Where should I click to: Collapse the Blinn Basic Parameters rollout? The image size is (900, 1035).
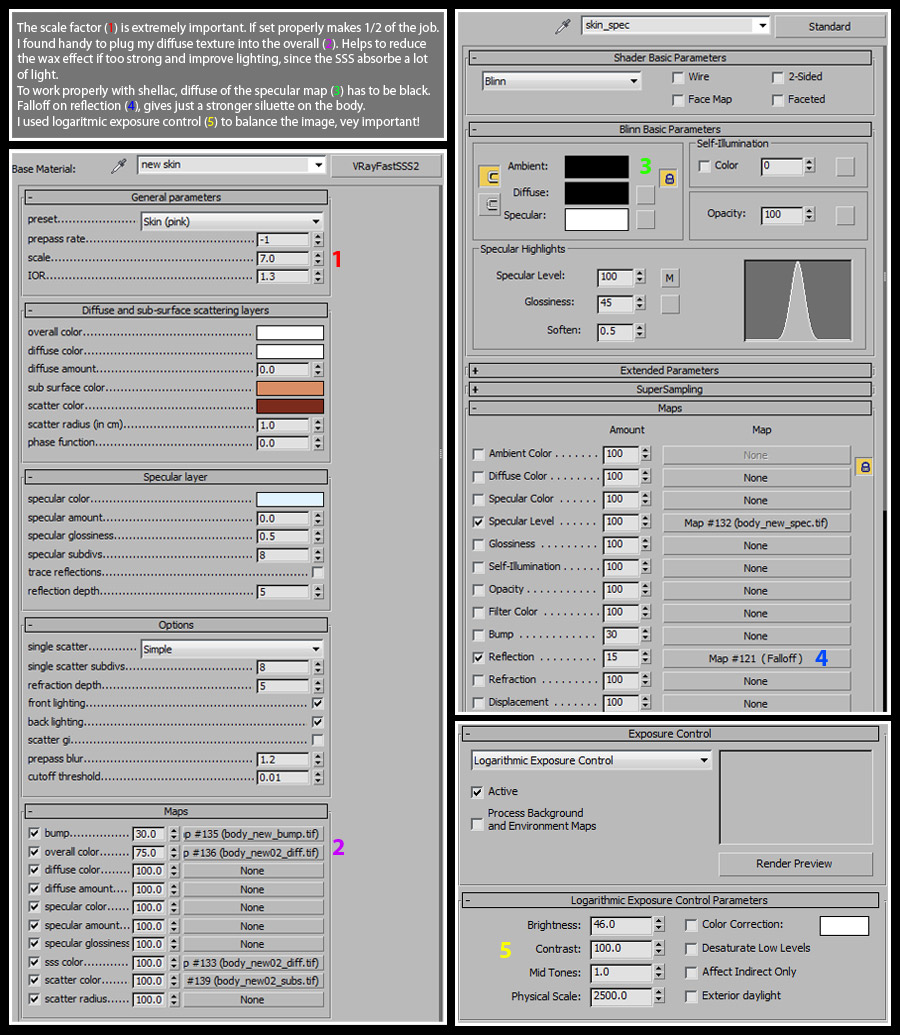(x=670, y=129)
